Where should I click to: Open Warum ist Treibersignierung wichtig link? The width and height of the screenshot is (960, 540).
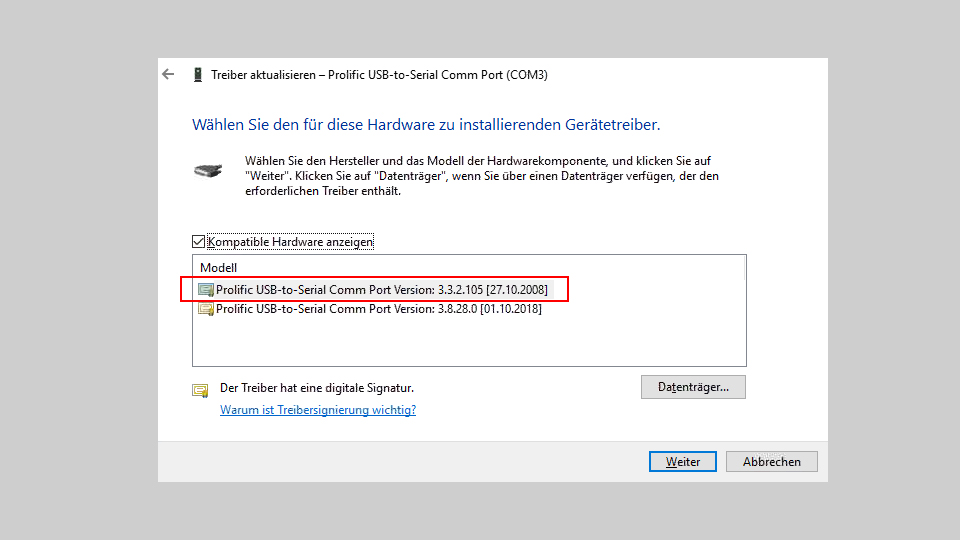(x=318, y=410)
